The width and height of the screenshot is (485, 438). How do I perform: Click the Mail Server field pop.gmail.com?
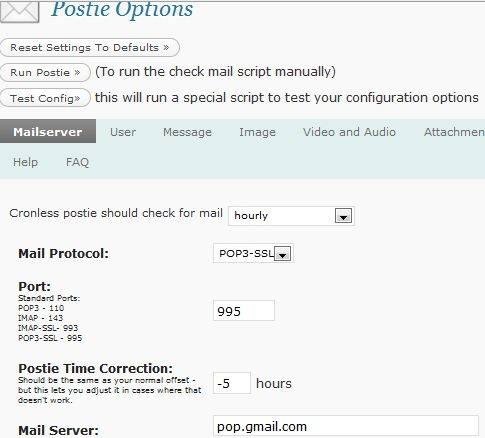[x=346, y=426]
